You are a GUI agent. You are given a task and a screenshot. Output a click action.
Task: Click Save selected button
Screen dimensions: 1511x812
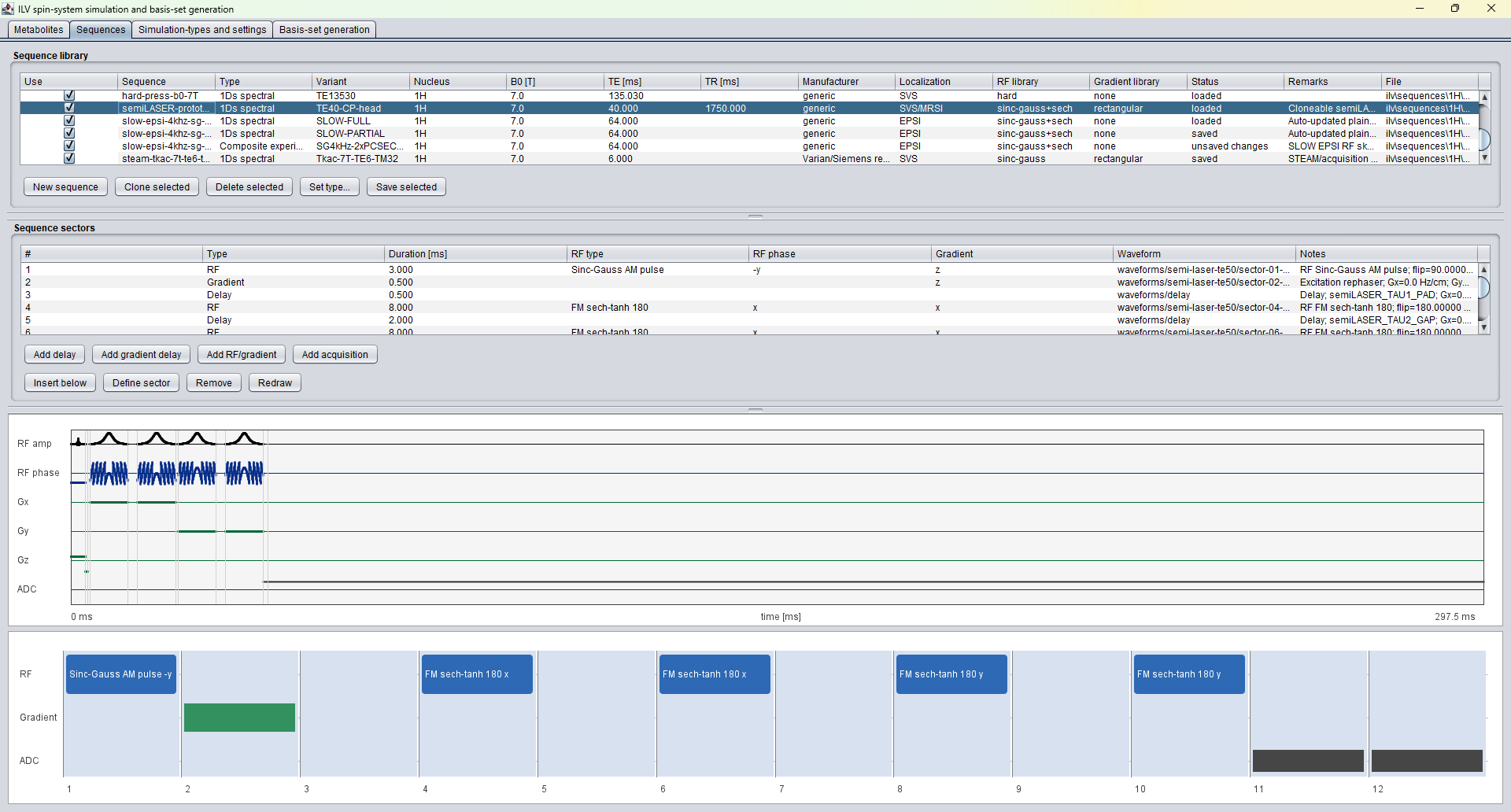click(x=406, y=186)
